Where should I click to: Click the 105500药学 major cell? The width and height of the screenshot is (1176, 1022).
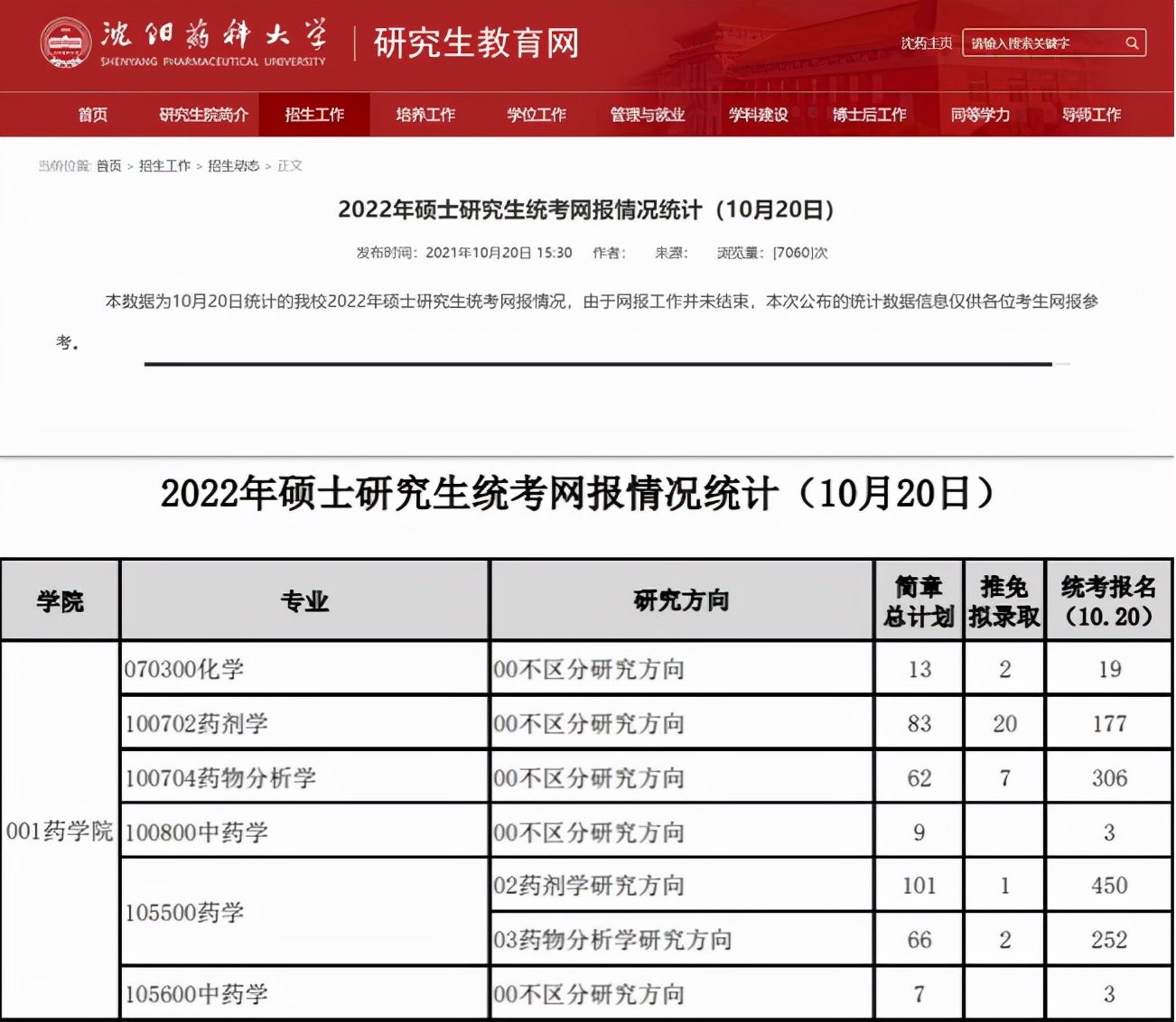coord(304,912)
